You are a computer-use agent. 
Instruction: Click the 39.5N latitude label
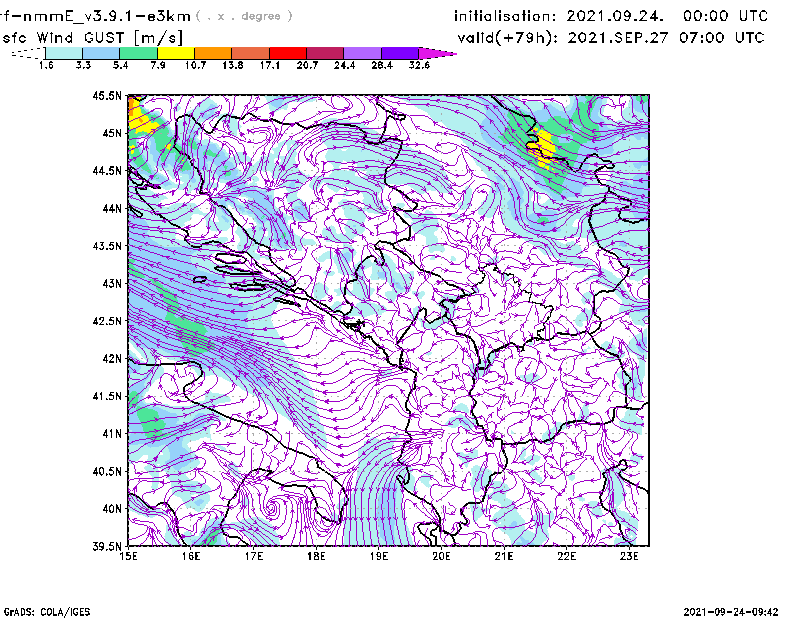107,546
